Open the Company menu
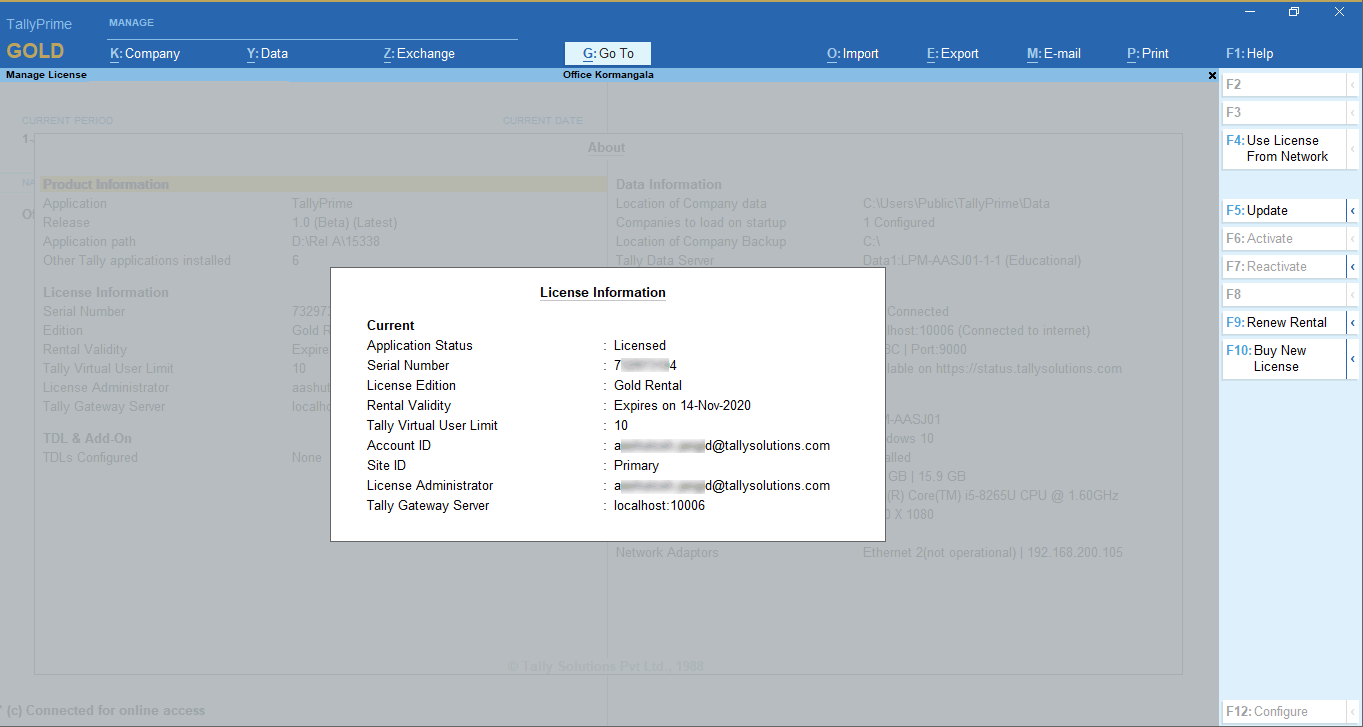Screen dimensions: 1363x727 pyautogui.click(x=145, y=54)
